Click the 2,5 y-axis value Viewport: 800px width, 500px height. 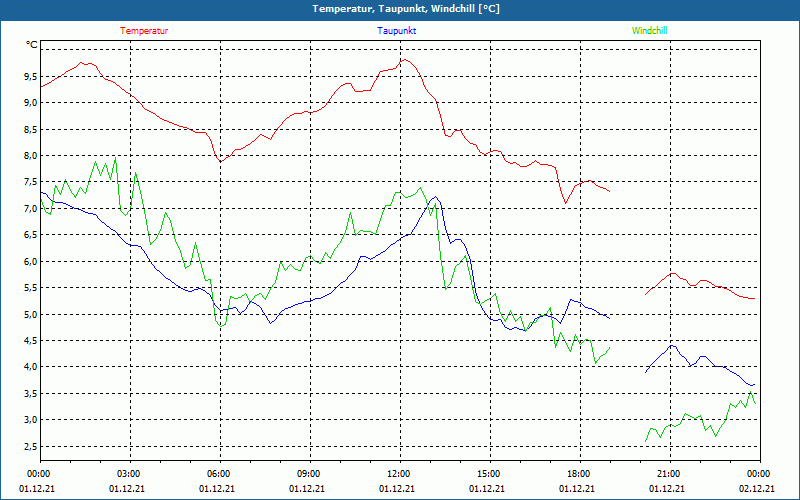coord(31,446)
